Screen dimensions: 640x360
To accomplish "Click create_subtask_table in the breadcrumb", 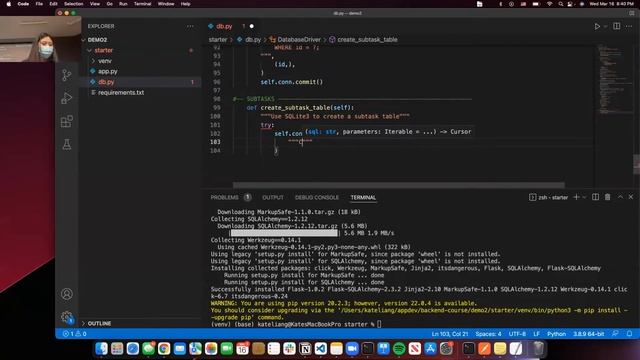I will pyautogui.click(x=367, y=40).
